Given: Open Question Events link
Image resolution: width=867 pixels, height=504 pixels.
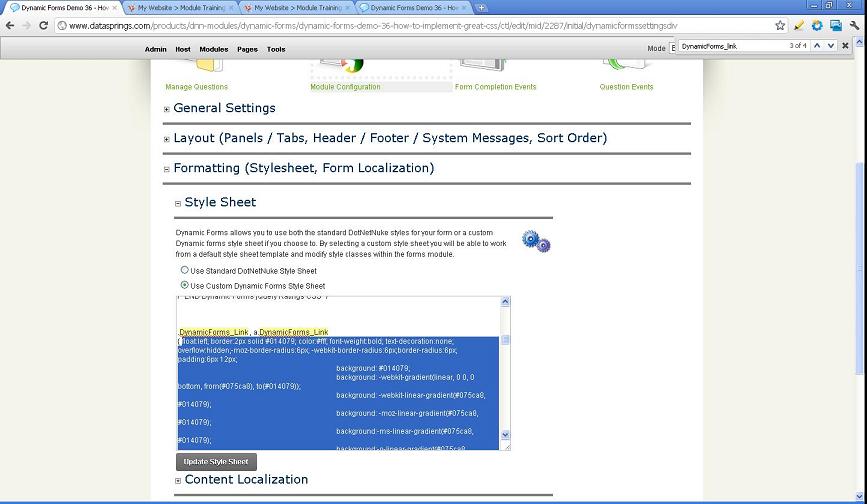Looking at the screenshot, I should coord(626,87).
